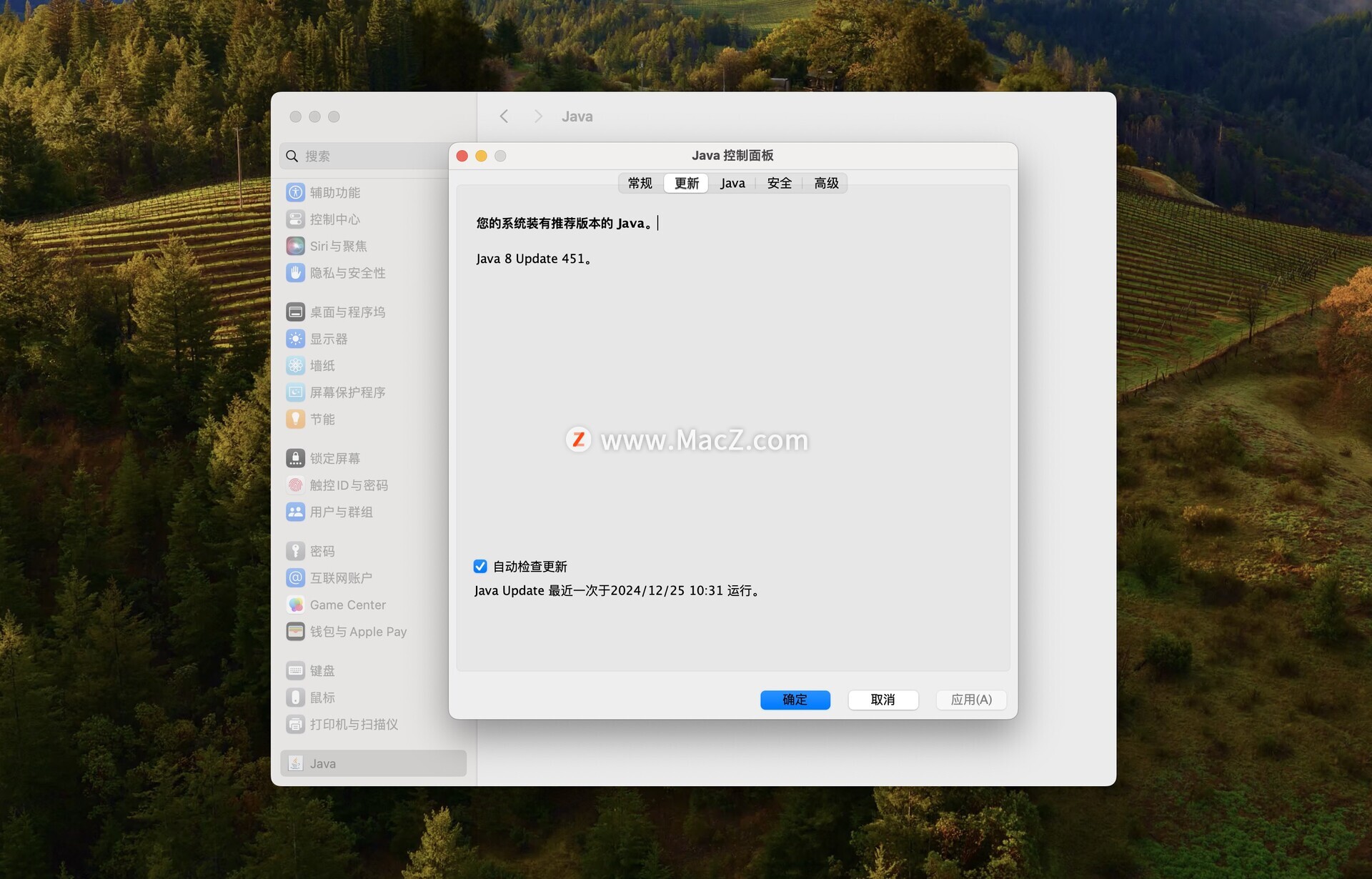
Task: Switch to the 更新 tab
Action: tap(687, 184)
